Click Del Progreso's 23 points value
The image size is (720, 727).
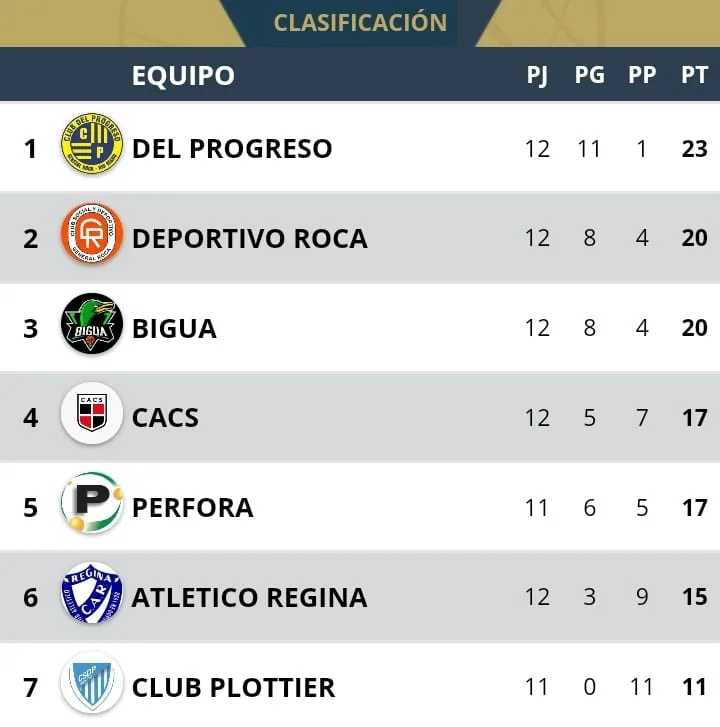point(694,148)
